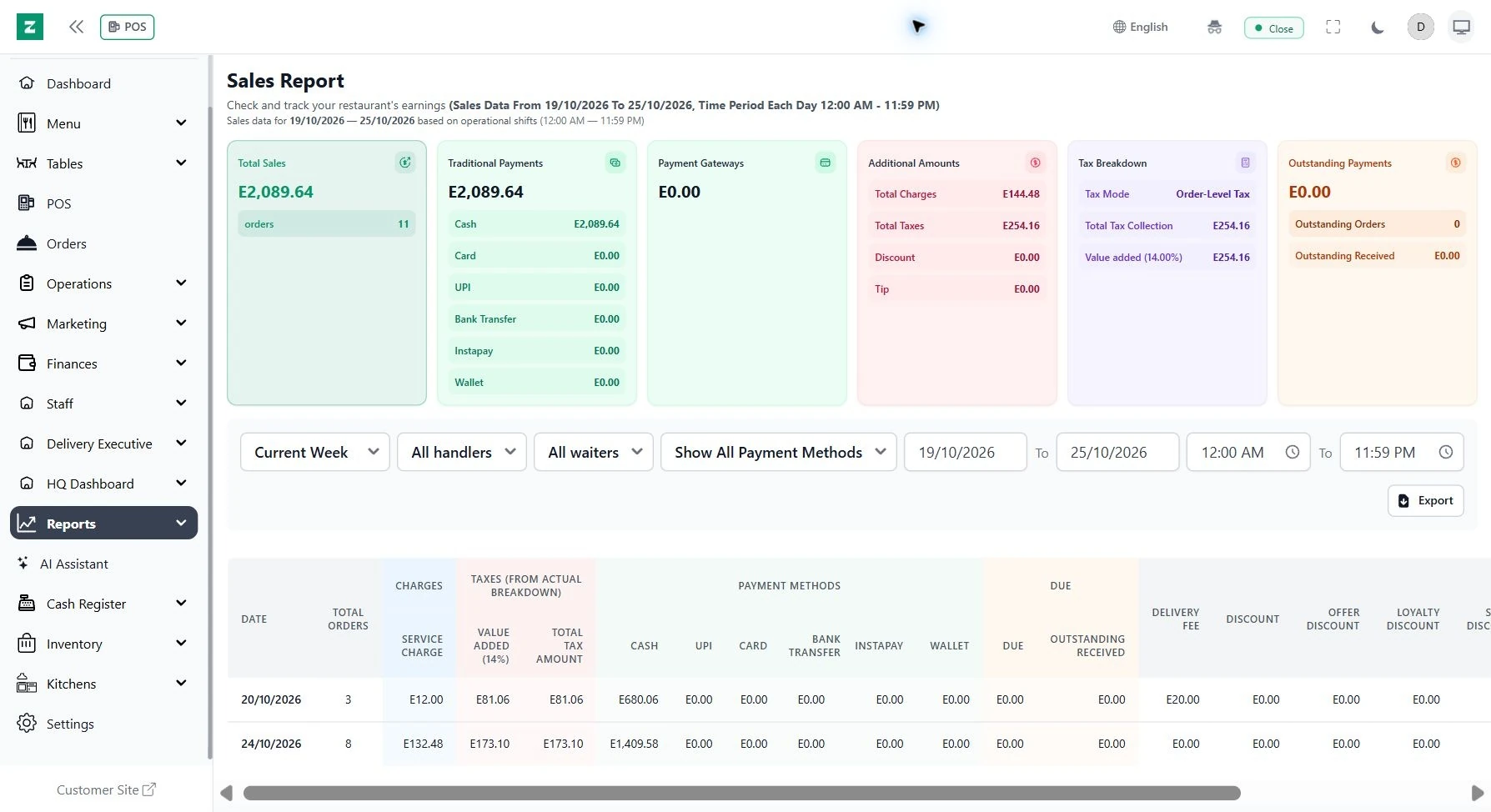Expand the Menu sidebar chevron
Viewport: 1491px width, 812px height.
tap(181, 123)
